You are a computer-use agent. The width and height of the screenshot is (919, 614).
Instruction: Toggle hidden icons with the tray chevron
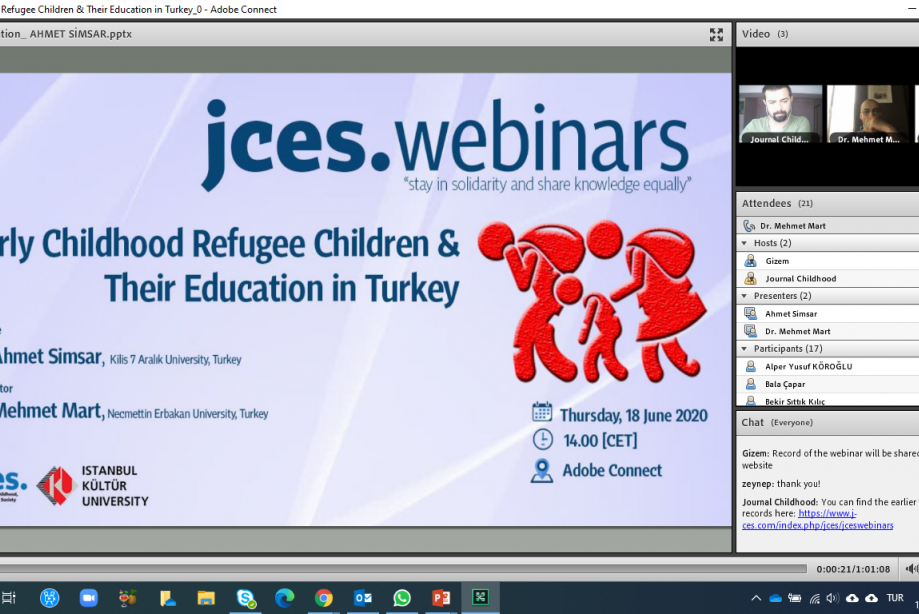pos(757,597)
